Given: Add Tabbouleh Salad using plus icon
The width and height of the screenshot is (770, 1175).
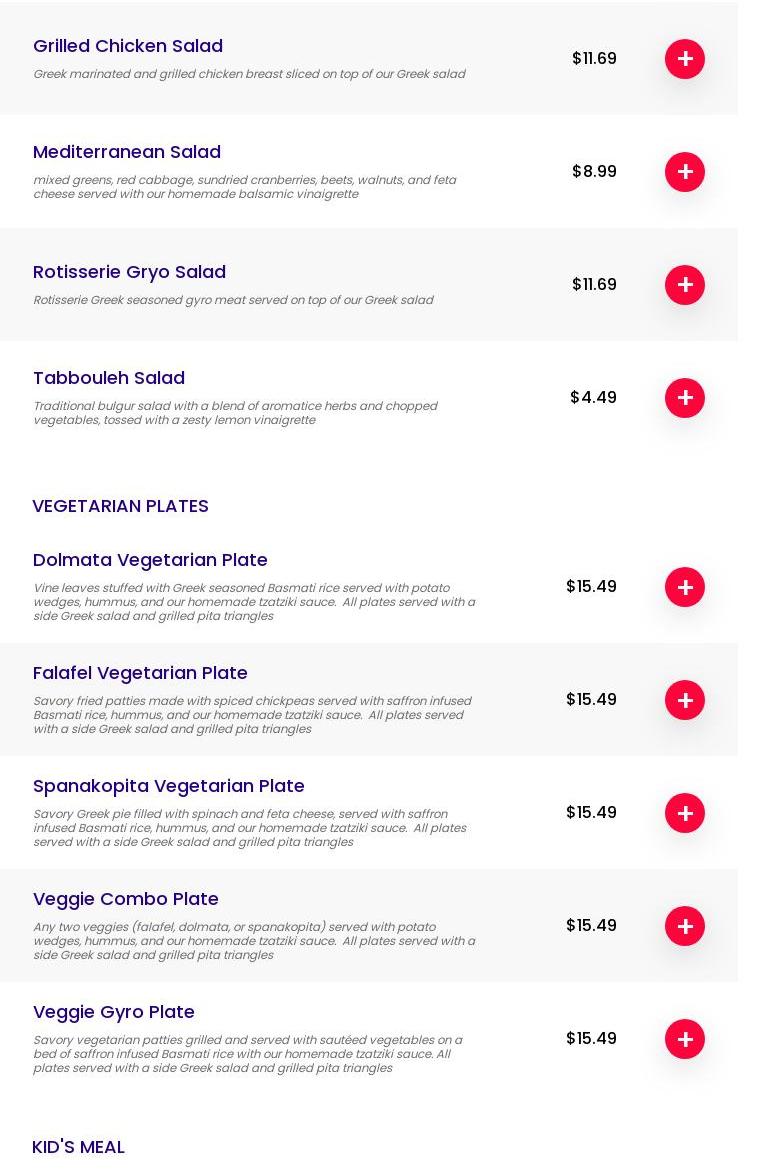Looking at the screenshot, I should 685,398.
